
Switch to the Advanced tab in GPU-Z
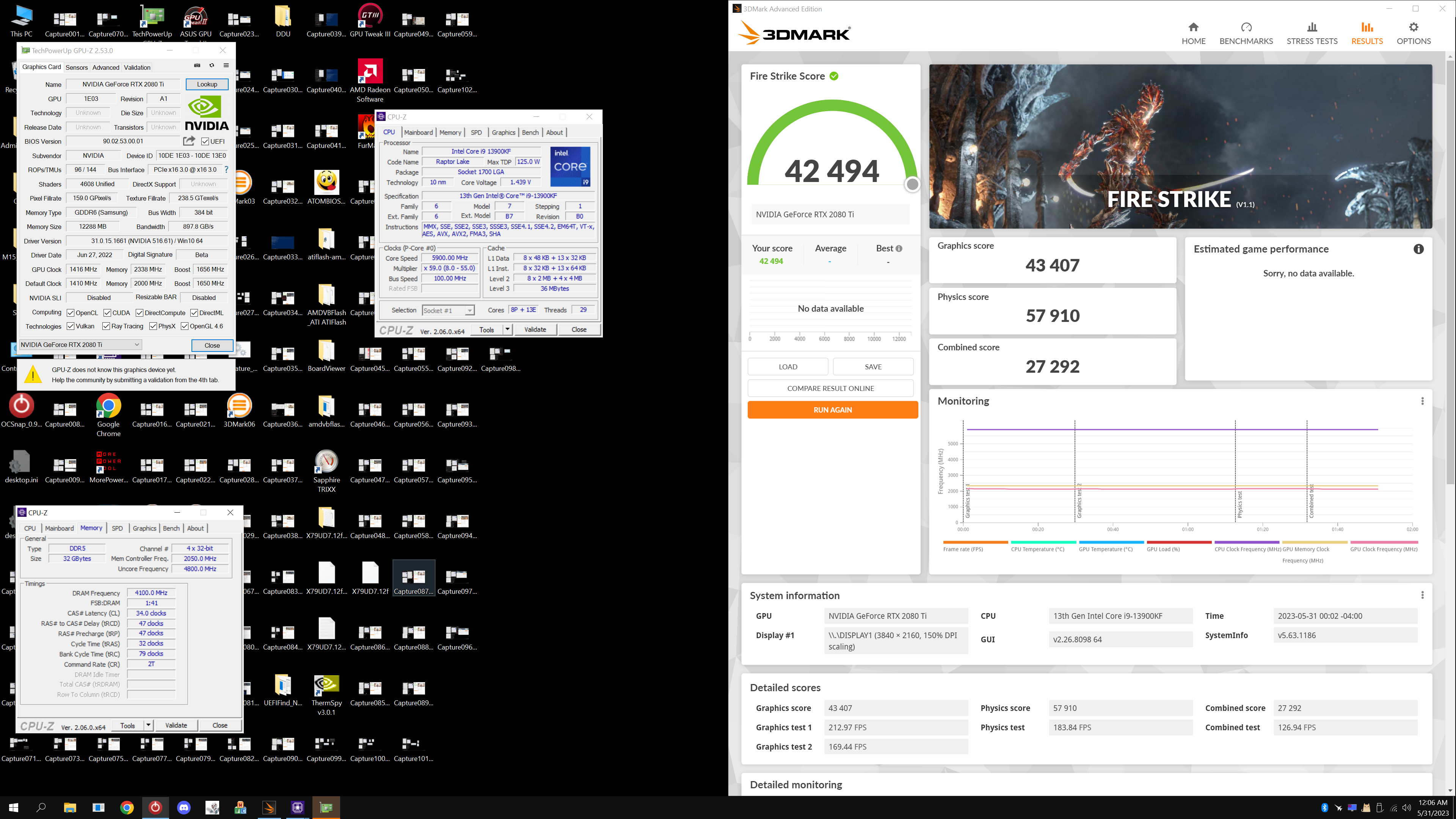click(x=106, y=67)
